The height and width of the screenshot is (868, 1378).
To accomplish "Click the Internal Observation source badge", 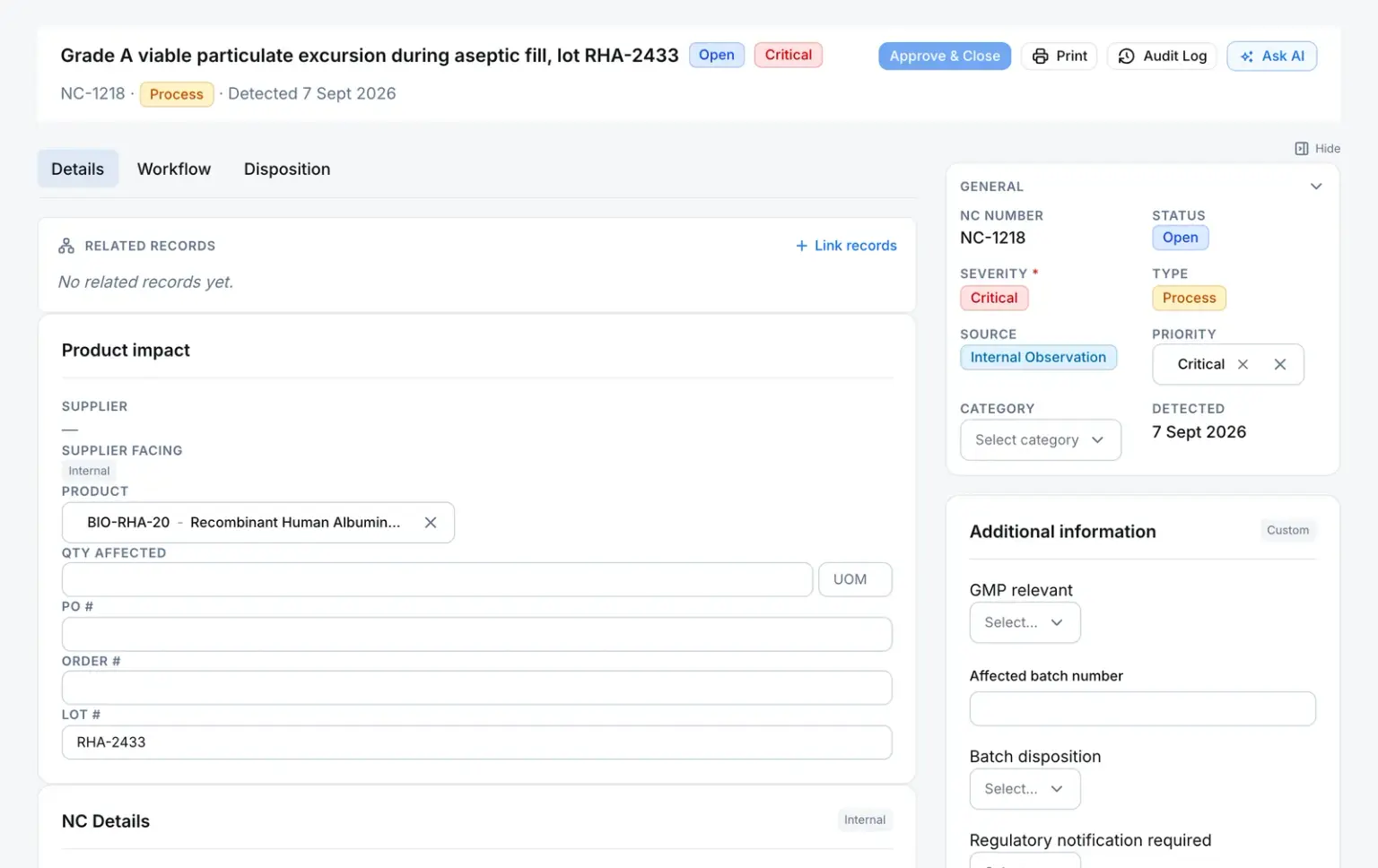I will (1038, 357).
